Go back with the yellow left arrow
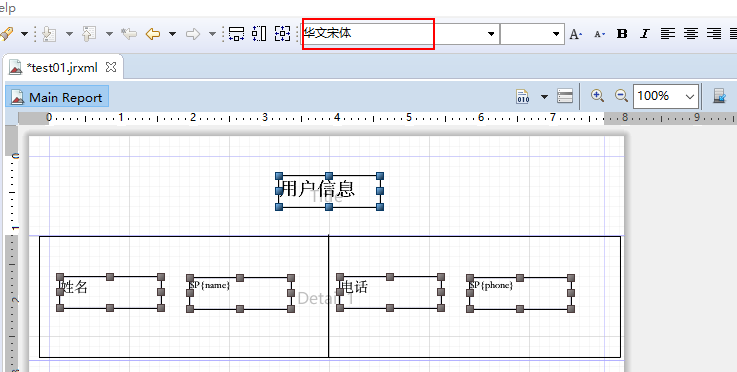This screenshot has width=737, height=372. coord(153,34)
